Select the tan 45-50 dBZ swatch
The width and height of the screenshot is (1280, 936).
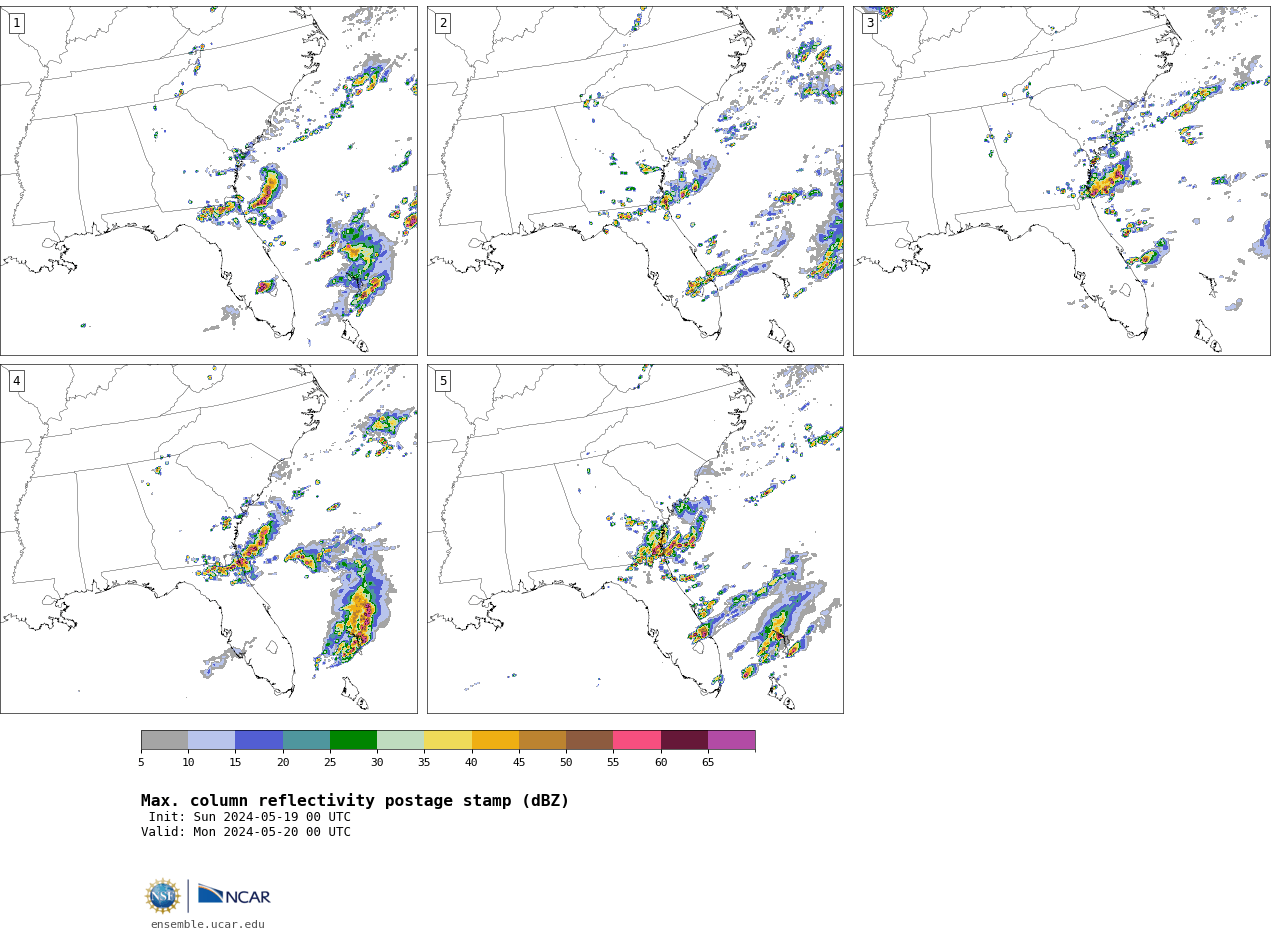[542, 740]
